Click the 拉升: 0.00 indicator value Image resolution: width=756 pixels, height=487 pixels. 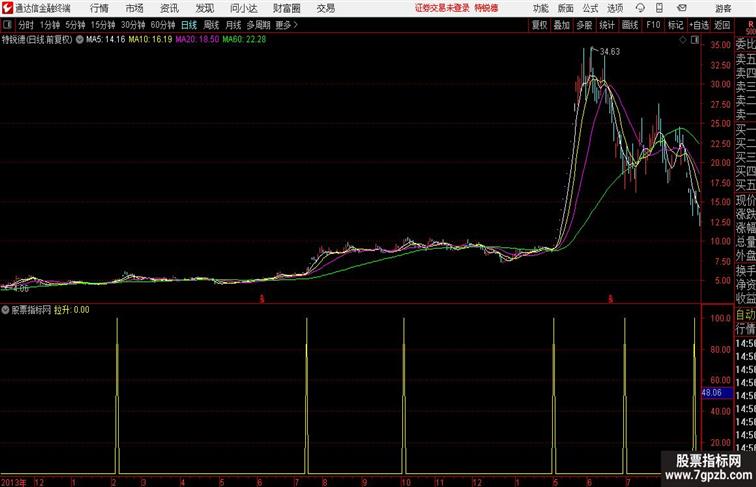[x=72, y=310]
